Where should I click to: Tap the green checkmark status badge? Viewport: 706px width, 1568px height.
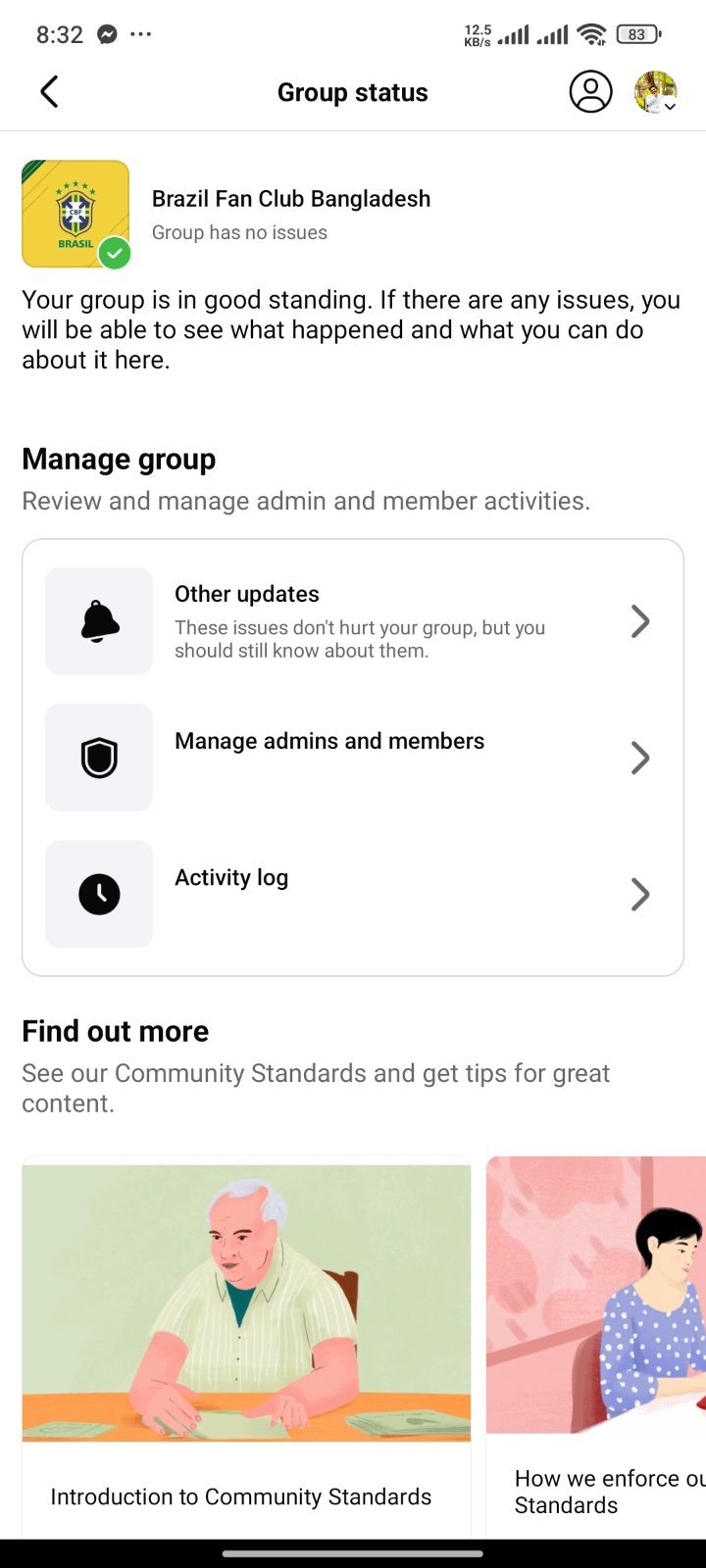pyautogui.click(x=115, y=253)
